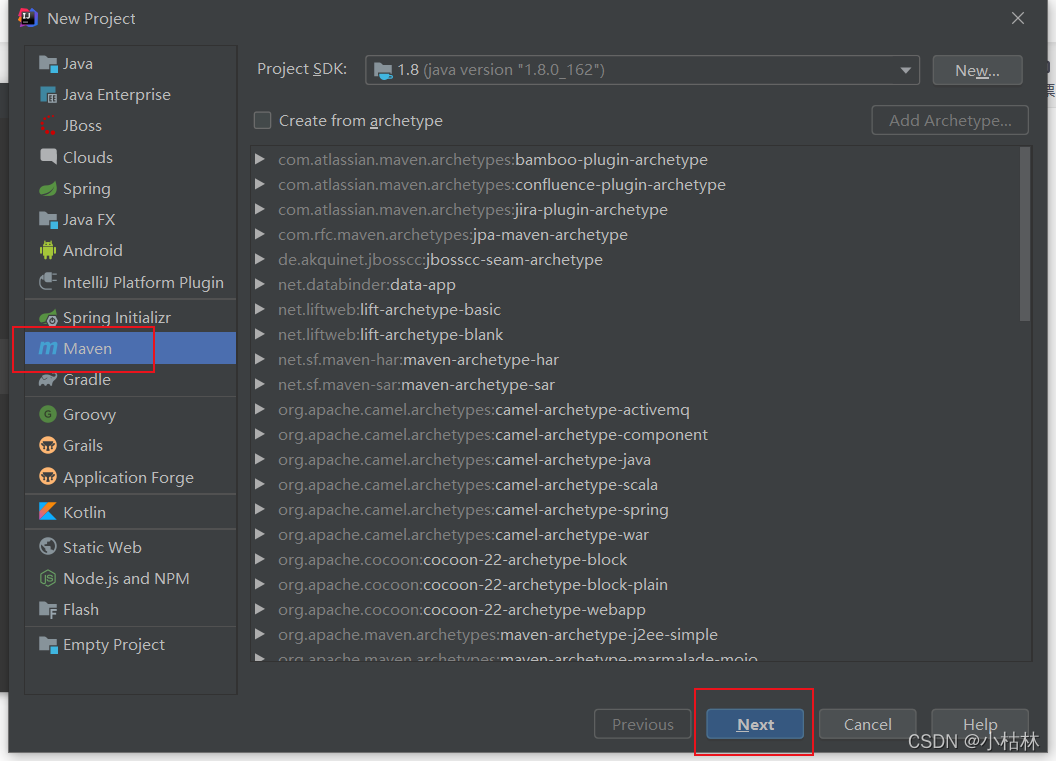Viewport: 1056px width, 761px height.
Task: Expand cocoon-22-archetype-block entry
Action: 260,559
